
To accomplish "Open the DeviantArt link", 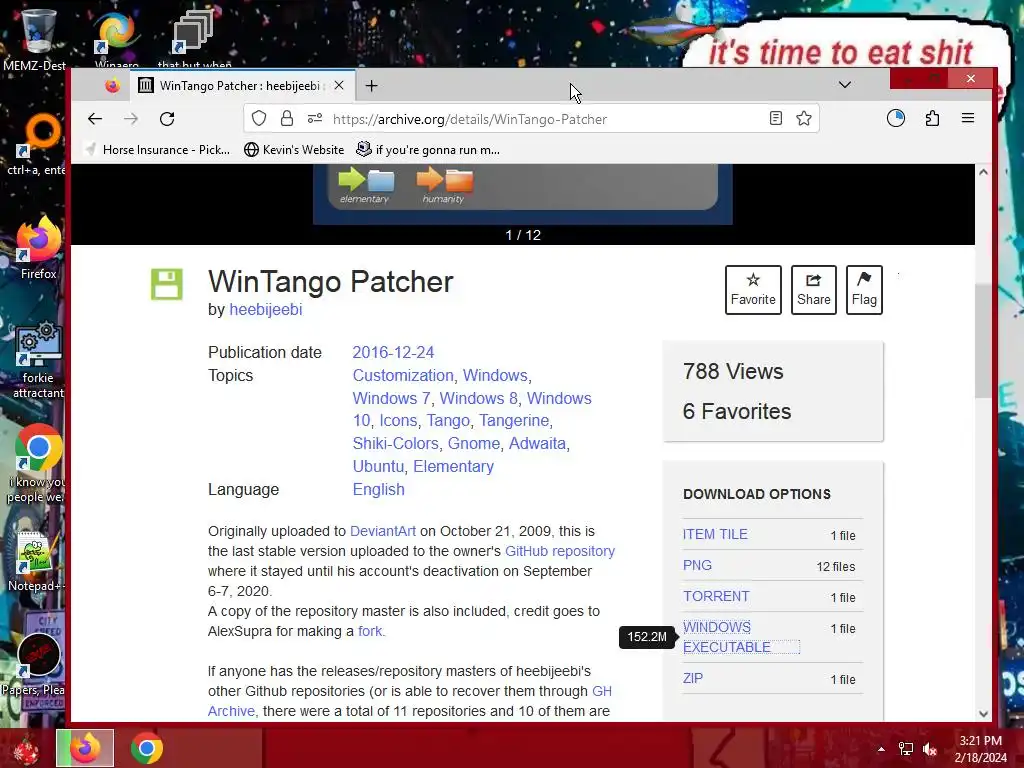I will 383,531.
